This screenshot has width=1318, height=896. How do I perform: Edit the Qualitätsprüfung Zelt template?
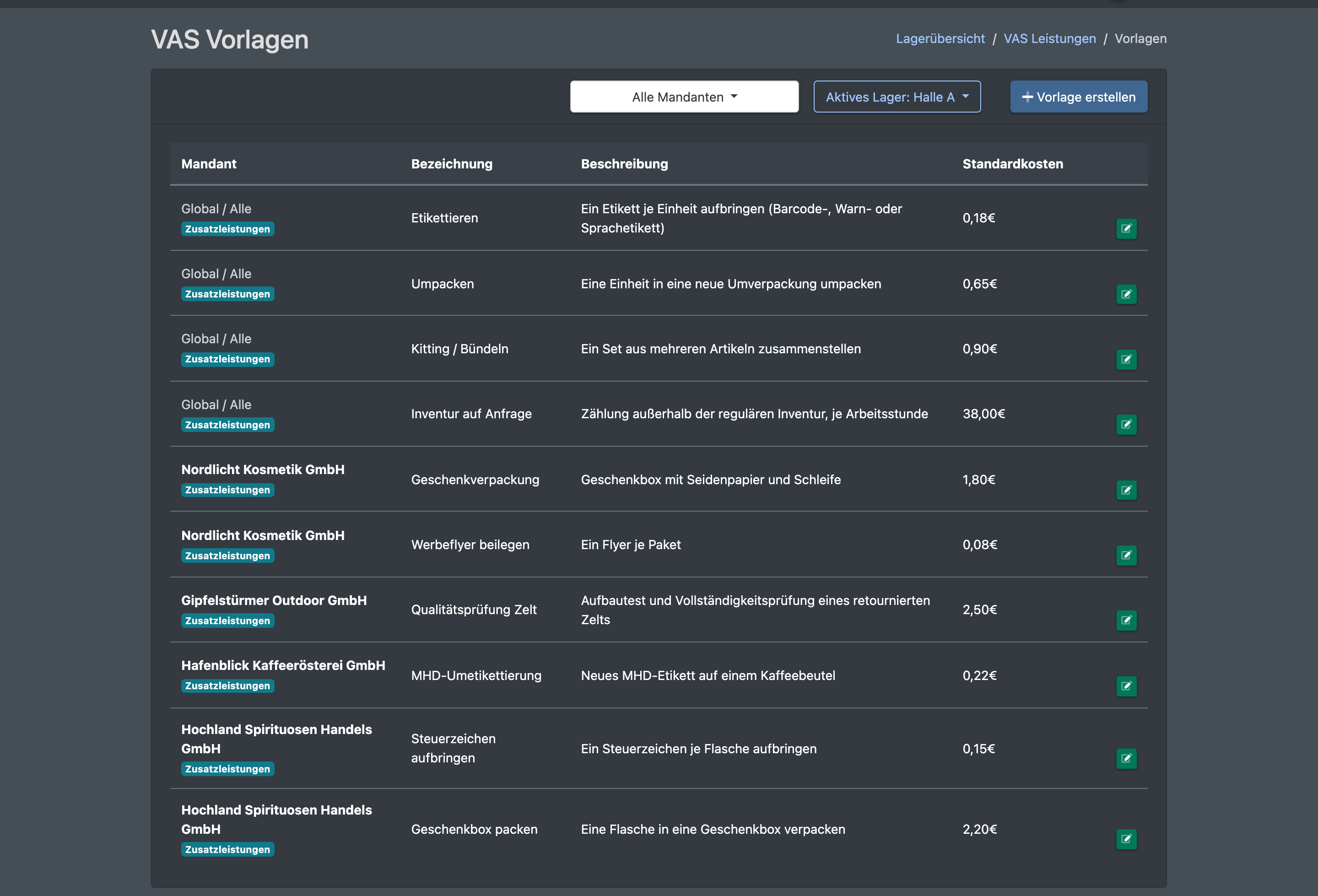1126,621
